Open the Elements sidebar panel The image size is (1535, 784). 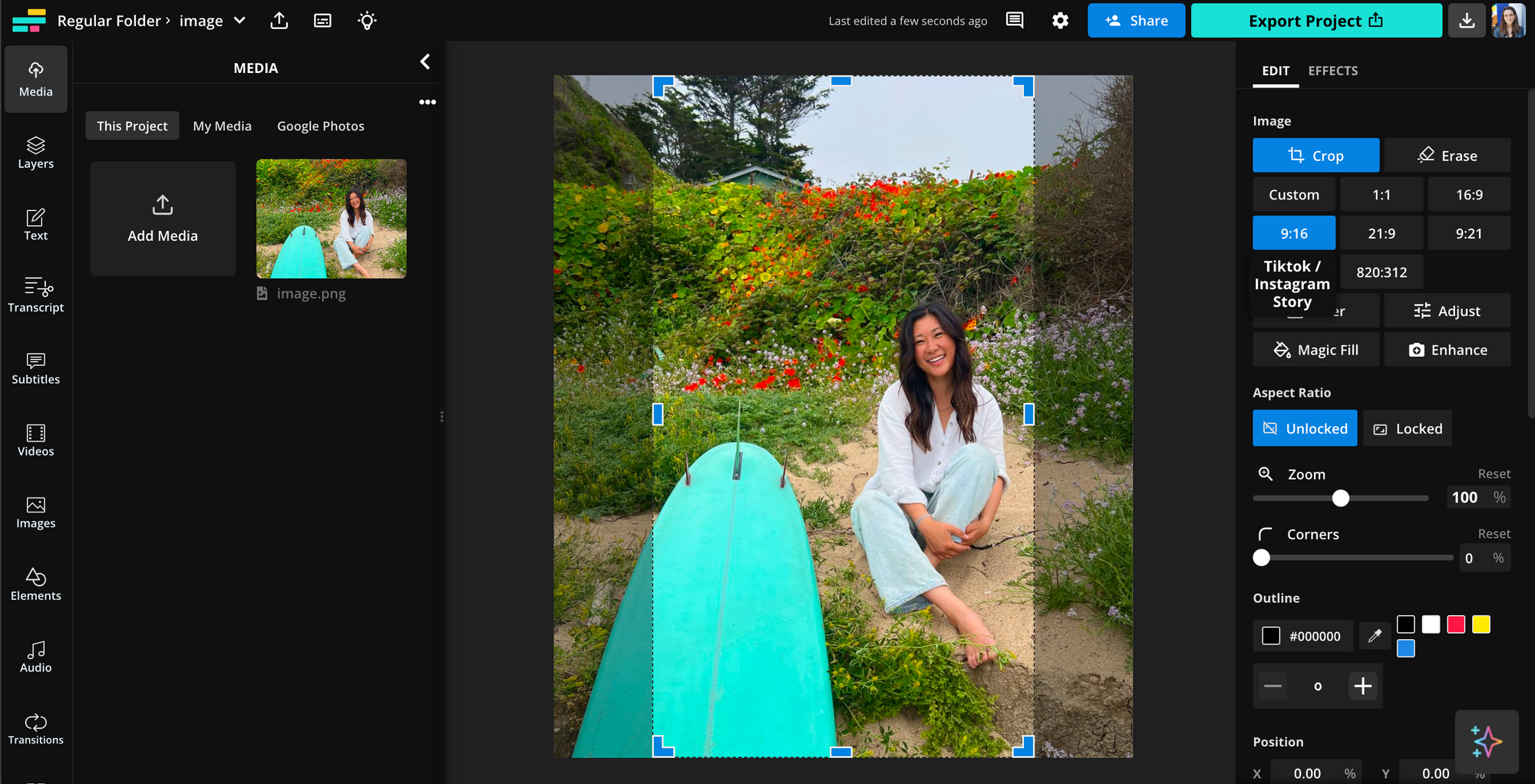35,584
